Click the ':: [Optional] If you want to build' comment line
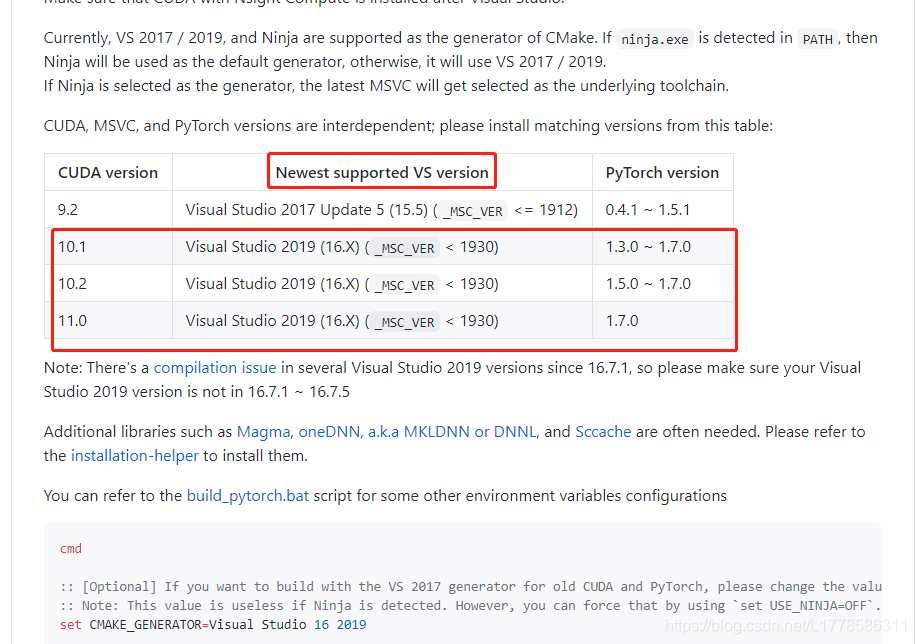This screenshot has width=916, height=644. tap(470, 586)
